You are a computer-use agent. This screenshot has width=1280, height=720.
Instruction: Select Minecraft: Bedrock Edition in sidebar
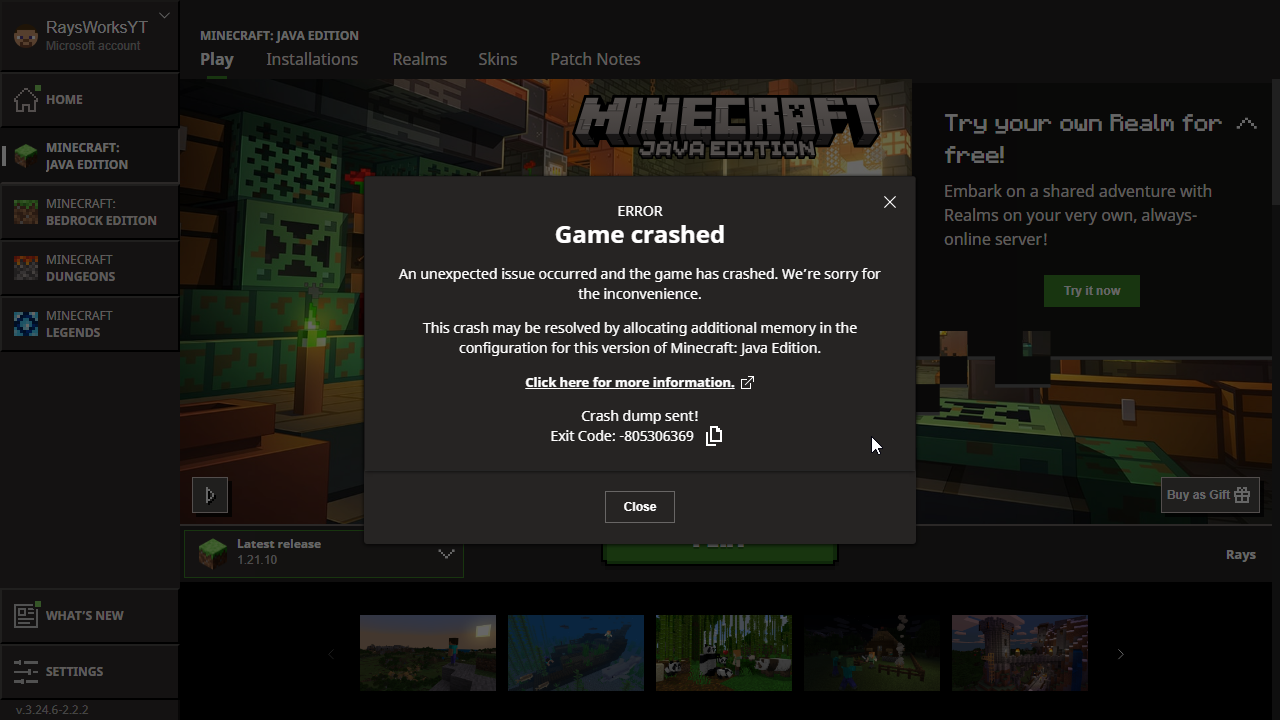pos(90,211)
